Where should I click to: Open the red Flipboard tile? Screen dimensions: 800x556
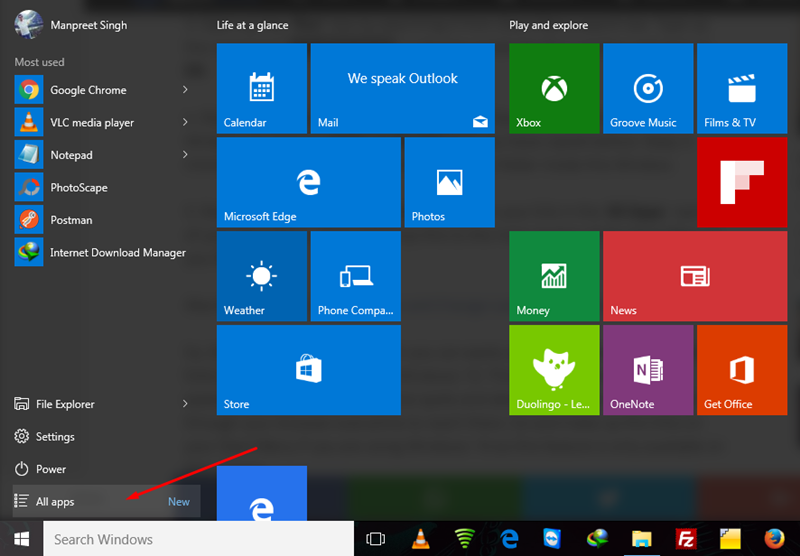pyautogui.click(x=742, y=182)
